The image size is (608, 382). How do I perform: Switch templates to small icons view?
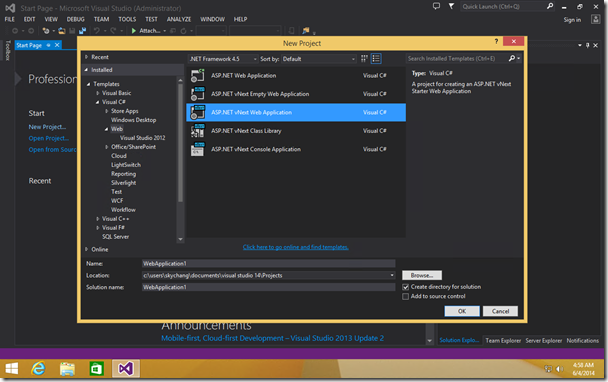(364, 59)
